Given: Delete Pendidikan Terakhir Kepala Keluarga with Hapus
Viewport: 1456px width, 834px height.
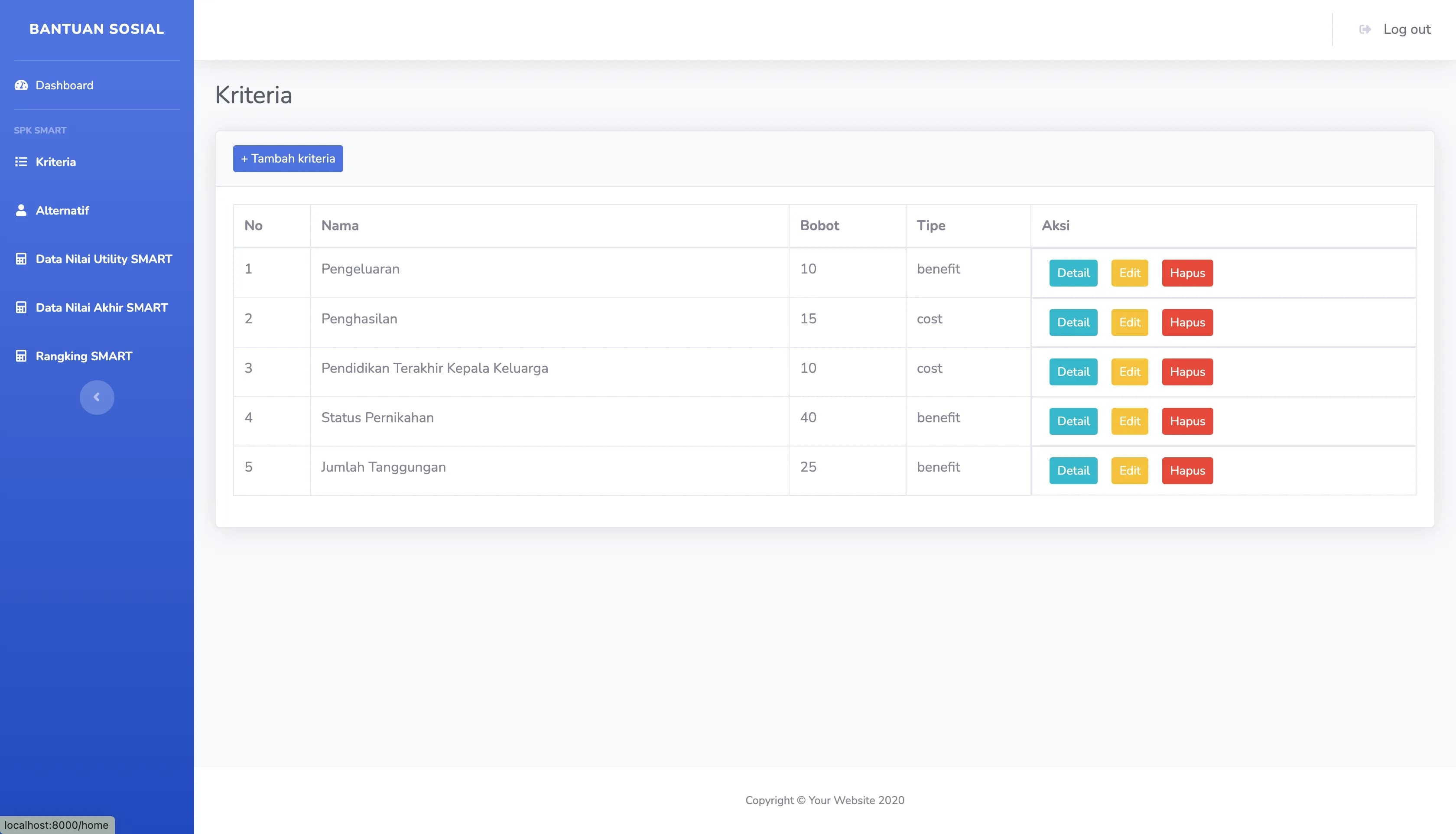Looking at the screenshot, I should pos(1187,372).
